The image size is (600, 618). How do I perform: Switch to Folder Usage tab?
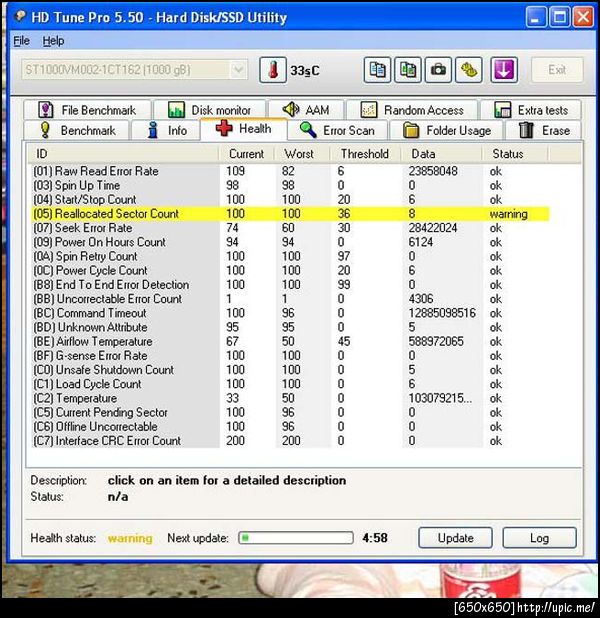[446, 130]
